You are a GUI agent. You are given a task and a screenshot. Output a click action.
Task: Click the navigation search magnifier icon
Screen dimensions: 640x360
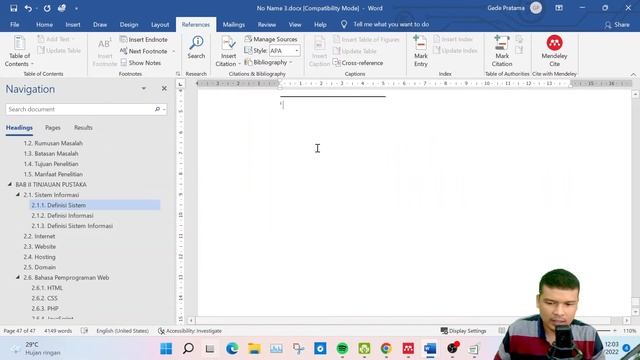pyautogui.click(x=157, y=109)
